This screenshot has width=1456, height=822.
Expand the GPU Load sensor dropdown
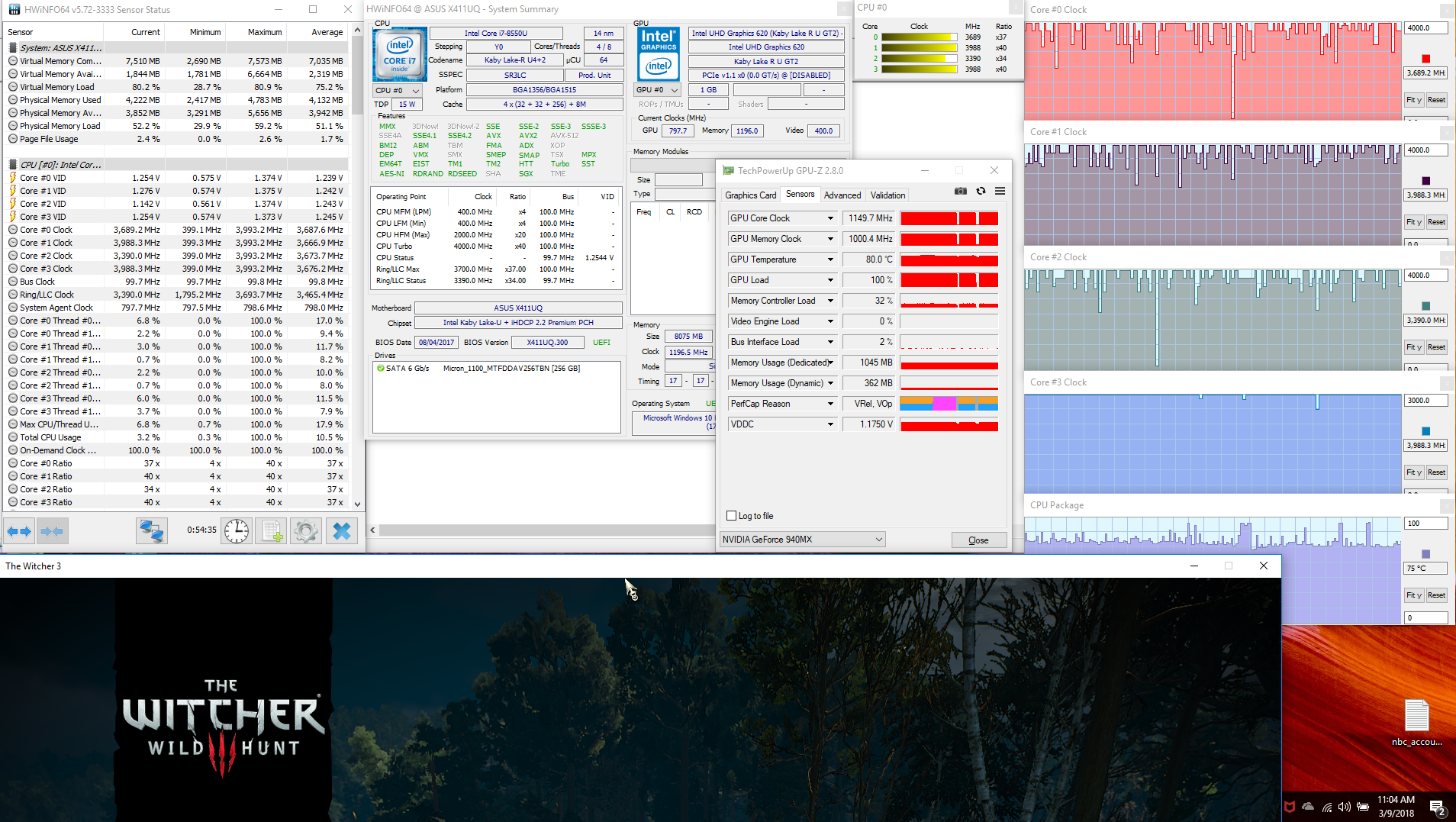pos(830,280)
